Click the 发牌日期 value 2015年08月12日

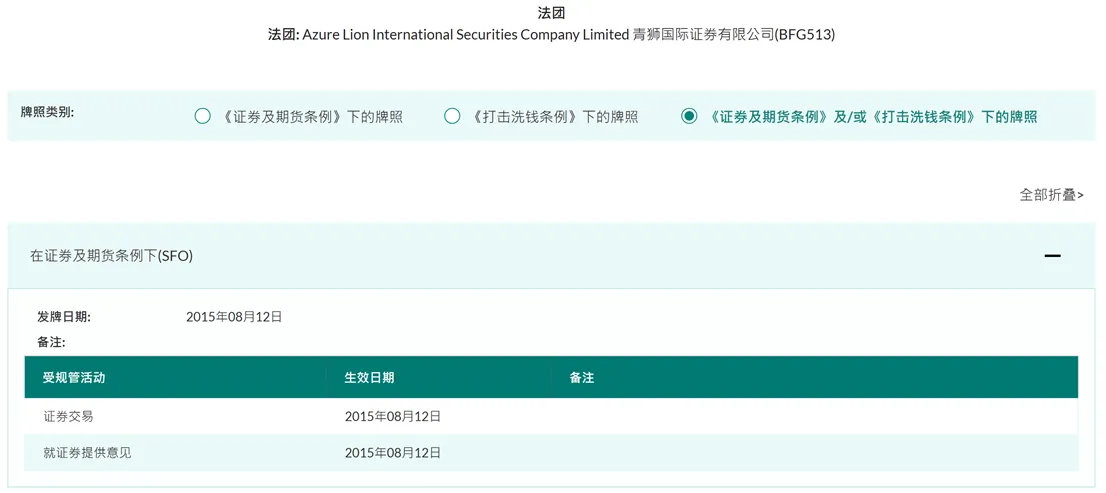tap(234, 317)
